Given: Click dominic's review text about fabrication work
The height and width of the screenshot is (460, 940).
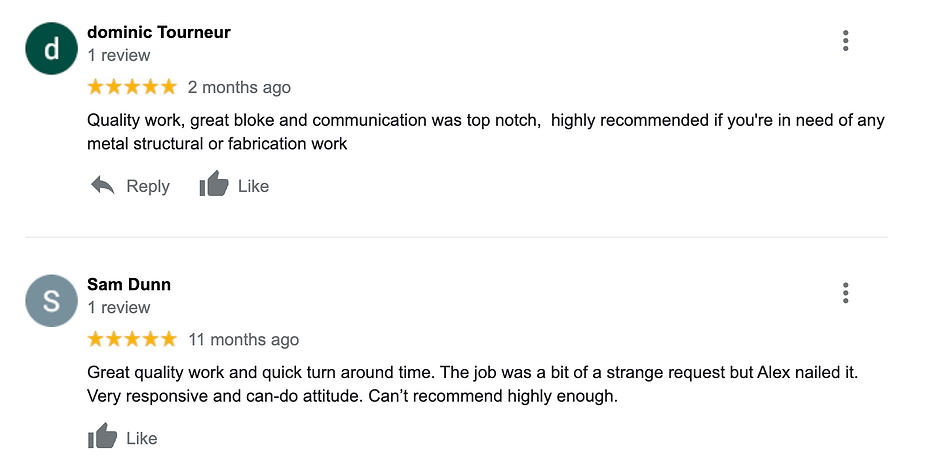Looking at the screenshot, I should point(486,132).
